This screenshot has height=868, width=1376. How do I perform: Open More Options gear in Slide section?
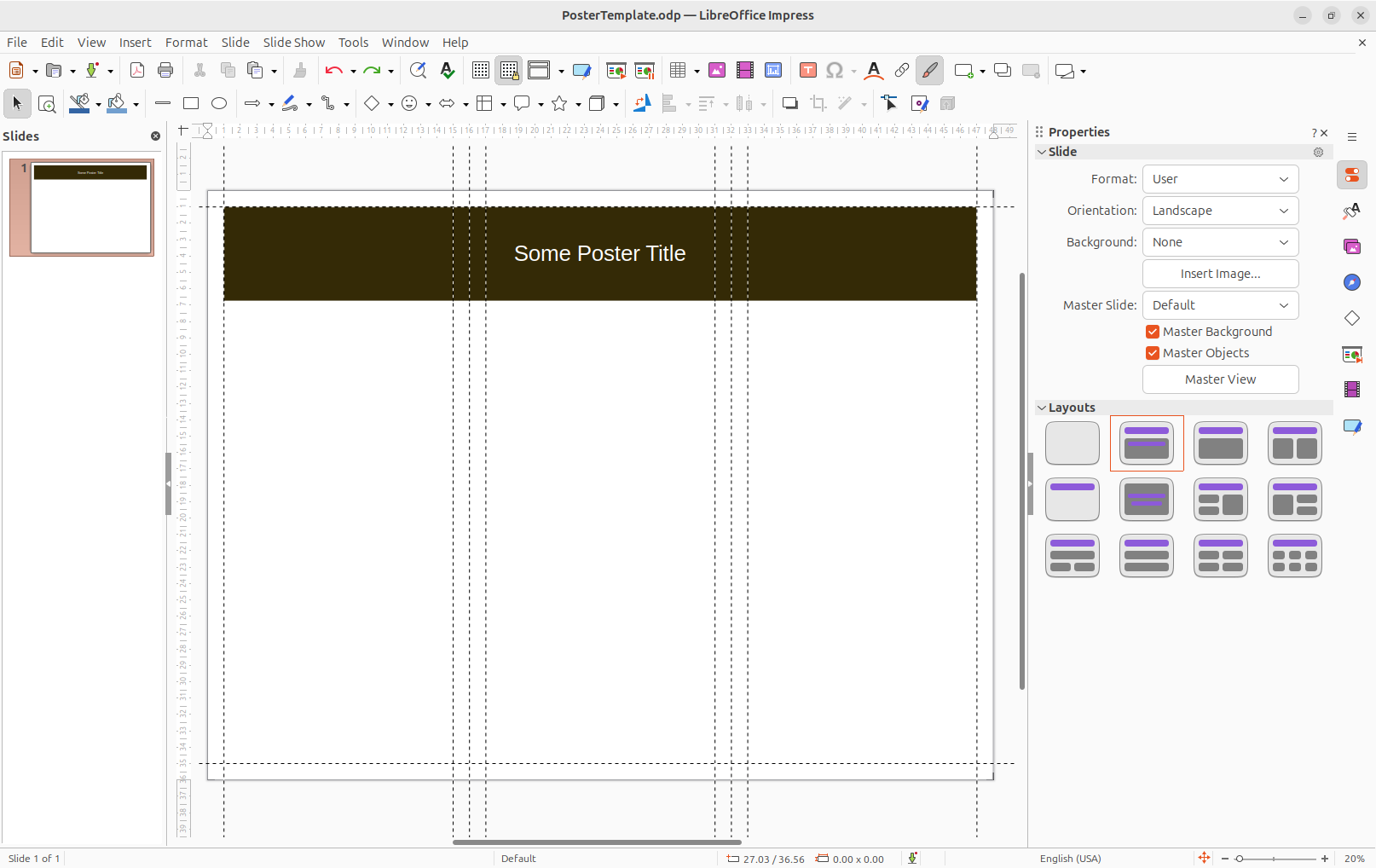pos(1318,152)
